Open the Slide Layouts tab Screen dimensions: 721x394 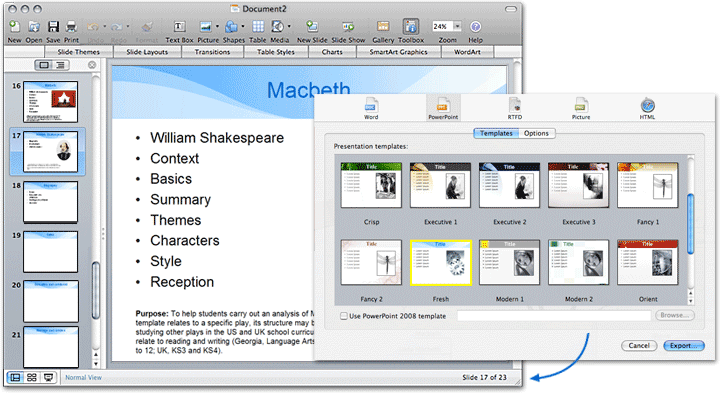click(147, 52)
